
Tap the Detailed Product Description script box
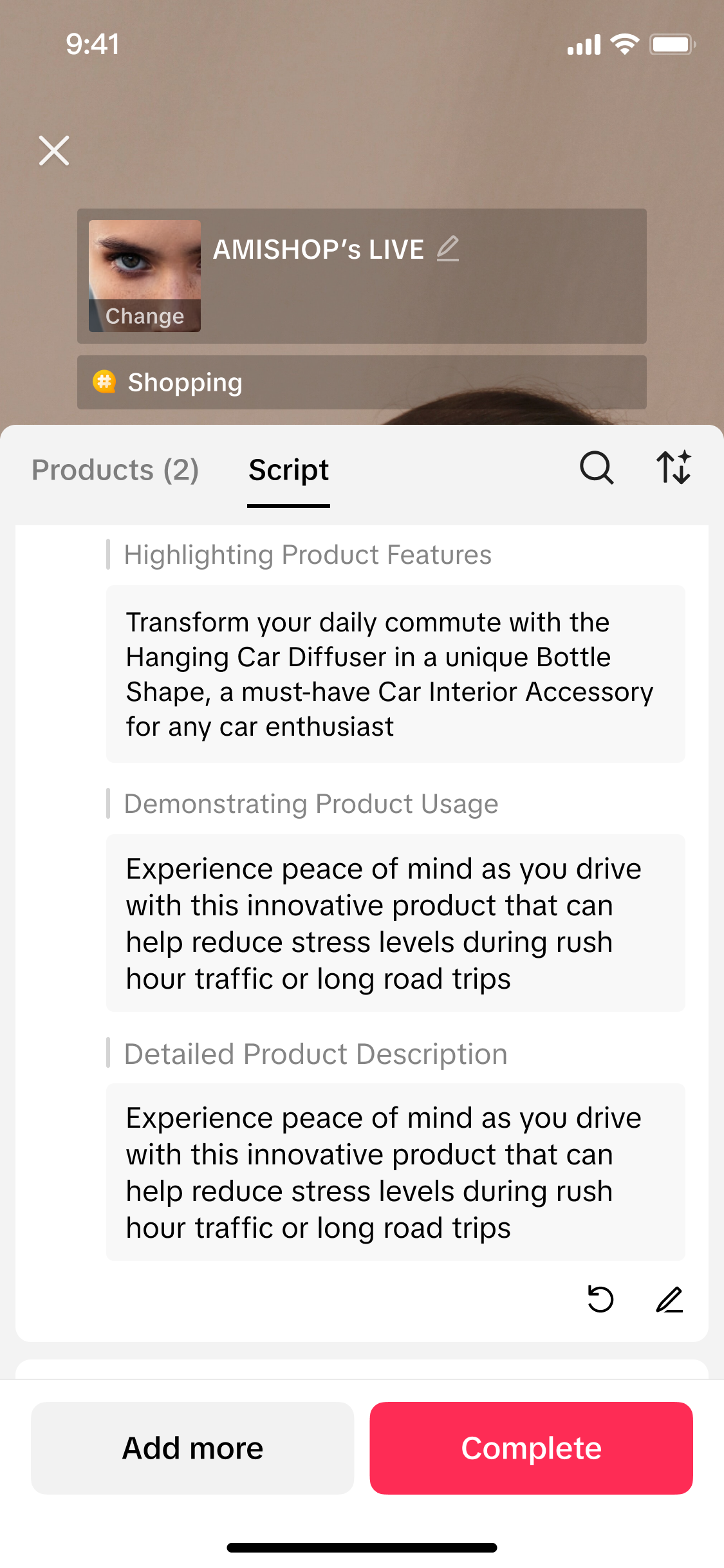[395, 1172]
